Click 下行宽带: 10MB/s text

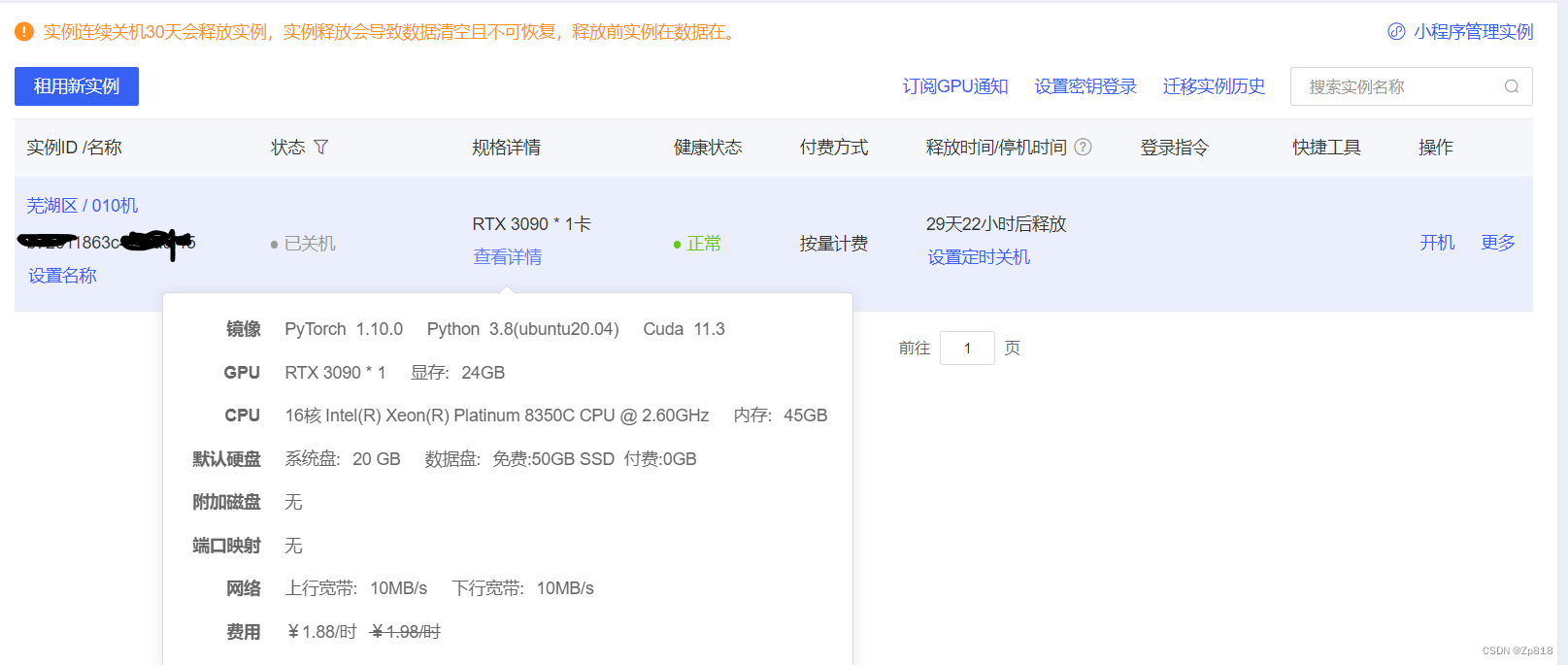(x=523, y=588)
